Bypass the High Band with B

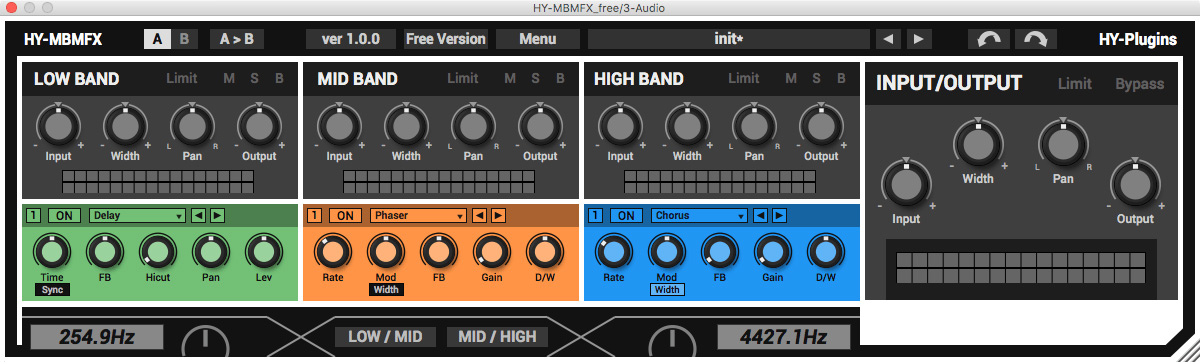tap(842, 79)
